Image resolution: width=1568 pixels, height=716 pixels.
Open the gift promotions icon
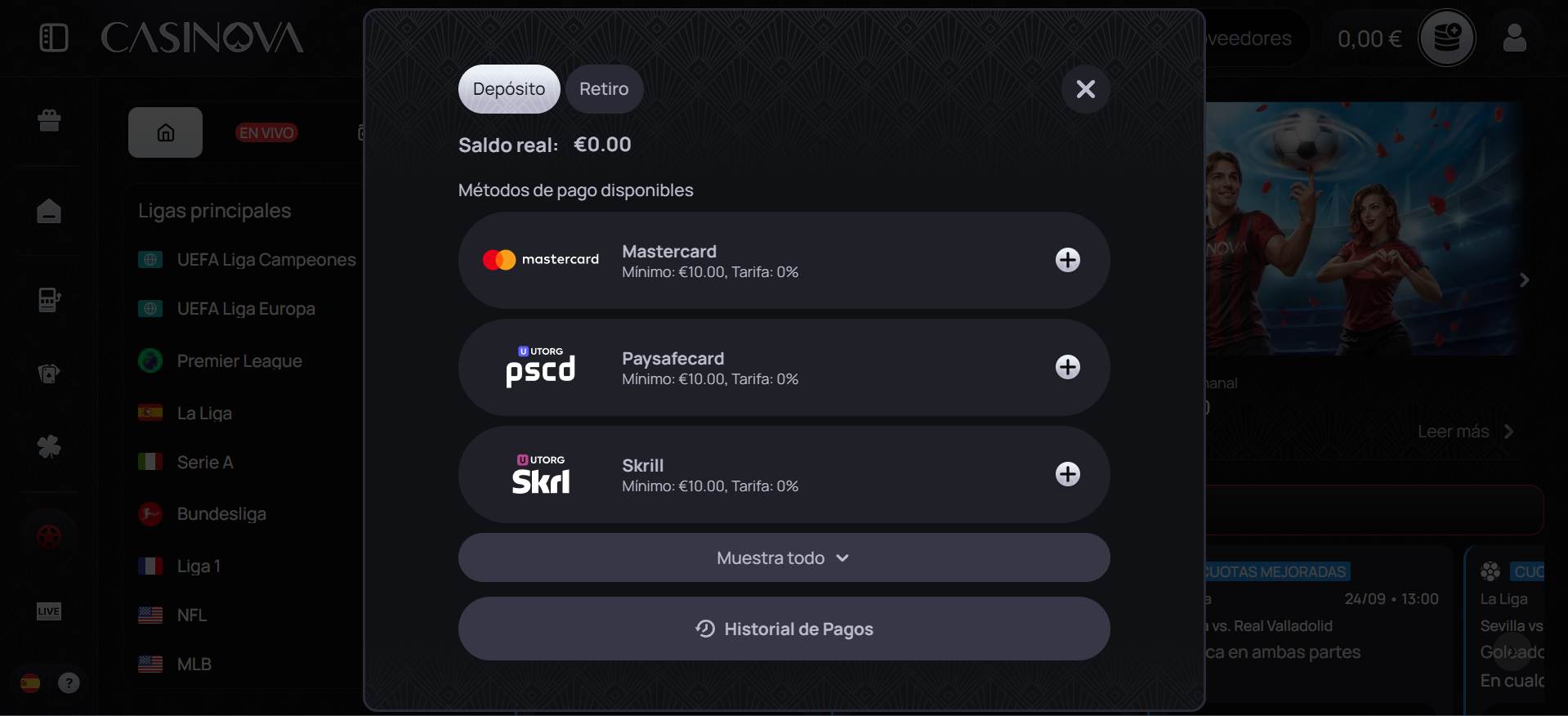[49, 120]
